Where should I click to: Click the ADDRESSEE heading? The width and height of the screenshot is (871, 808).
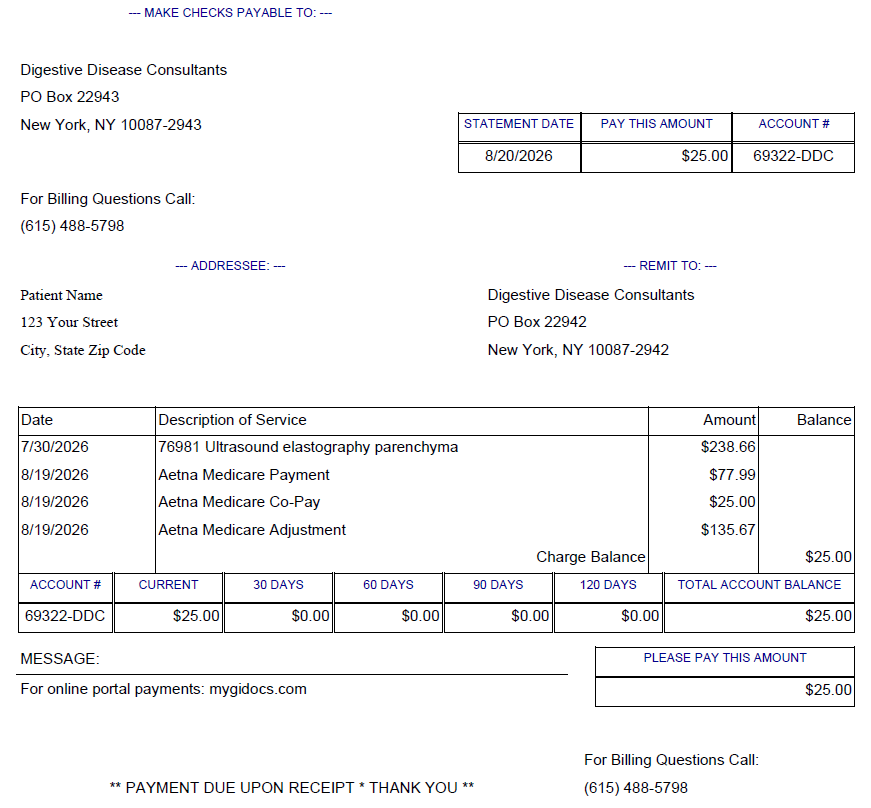(230, 266)
